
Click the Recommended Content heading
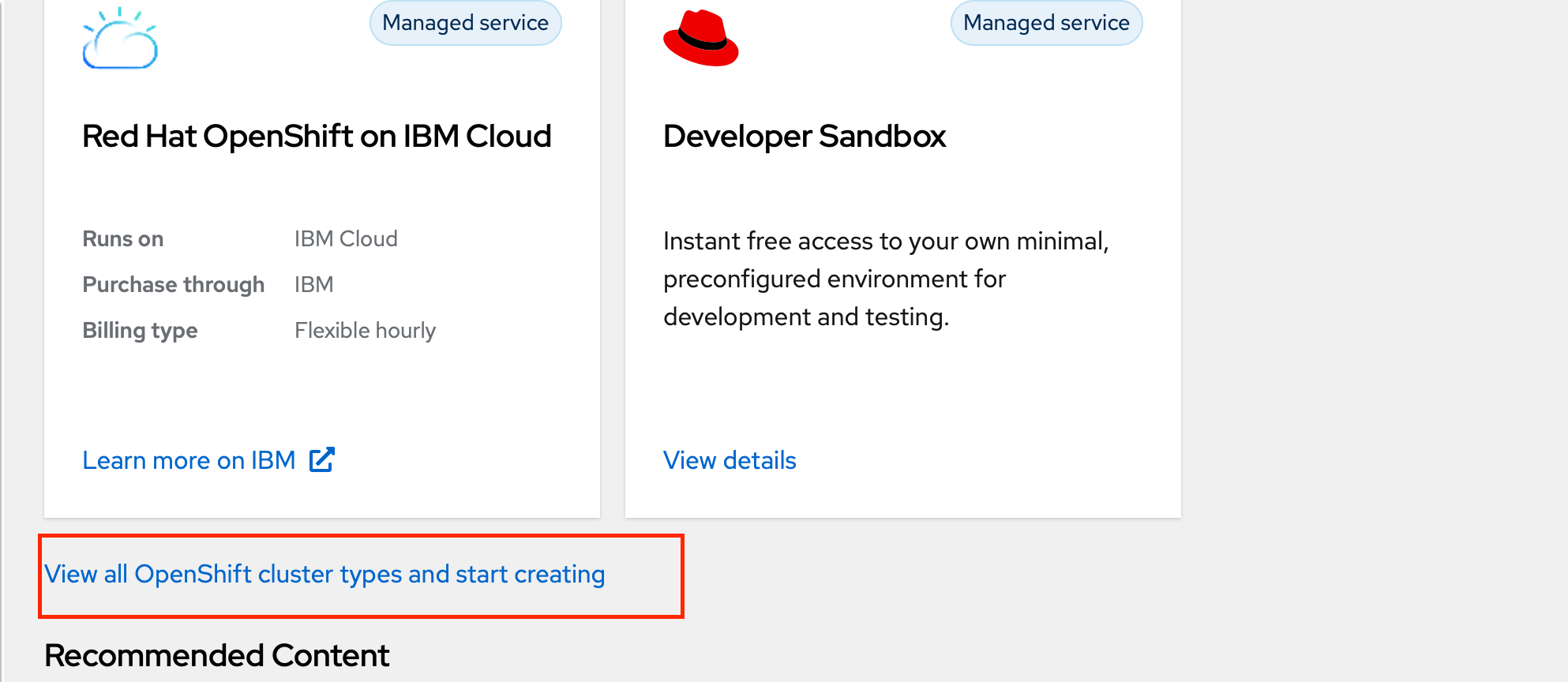[217, 655]
